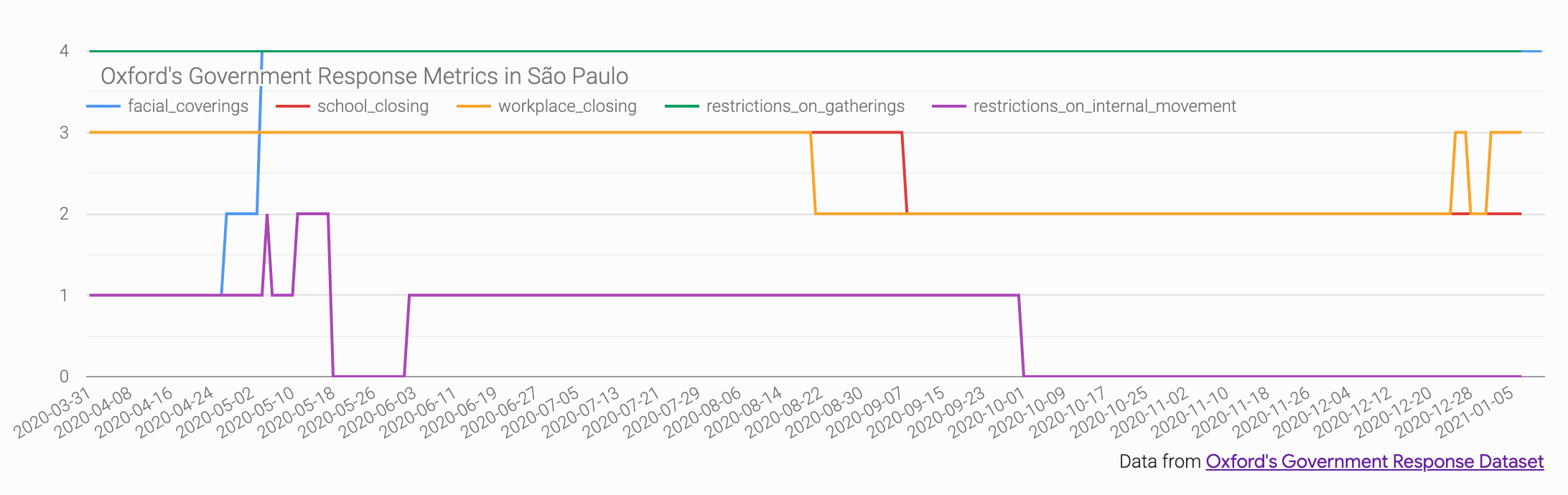
Task: Click the 2020-03-31 x-axis date label
Action: pyautogui.click(x=52, y=412)
